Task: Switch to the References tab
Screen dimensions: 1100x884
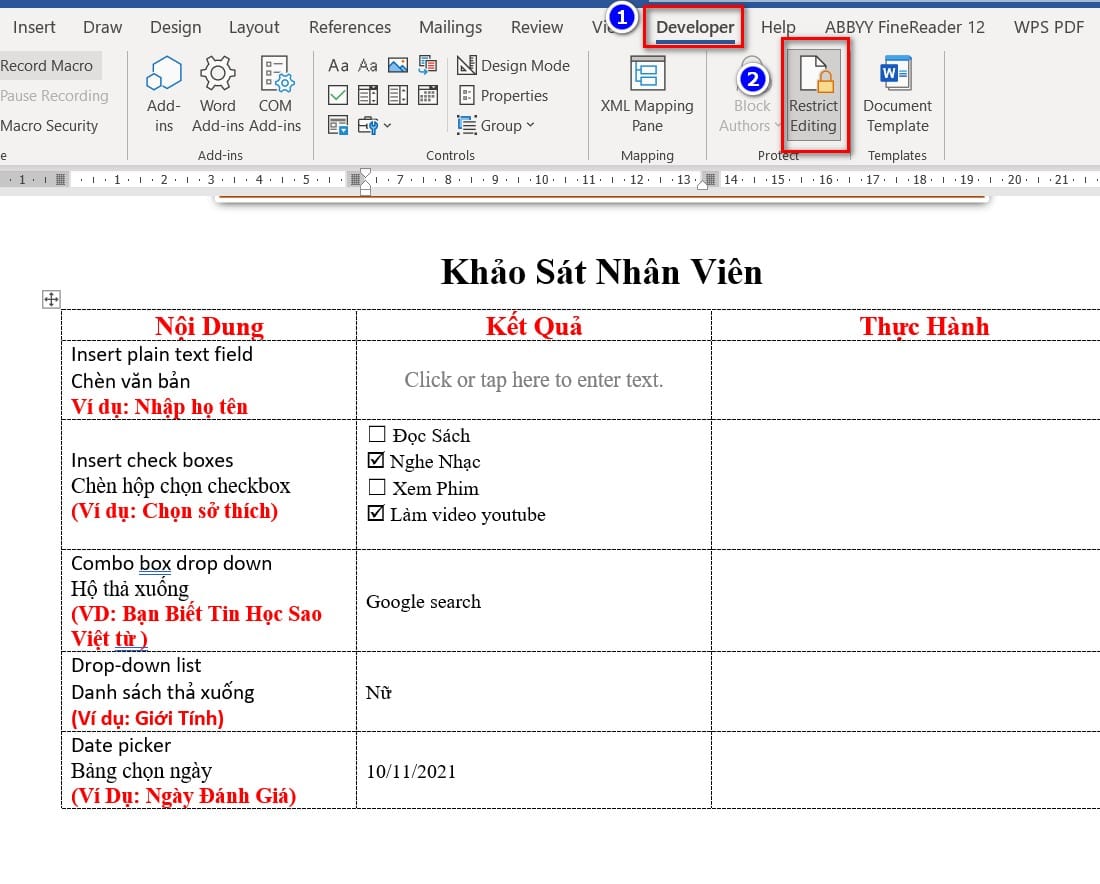Action: point(350,27)
